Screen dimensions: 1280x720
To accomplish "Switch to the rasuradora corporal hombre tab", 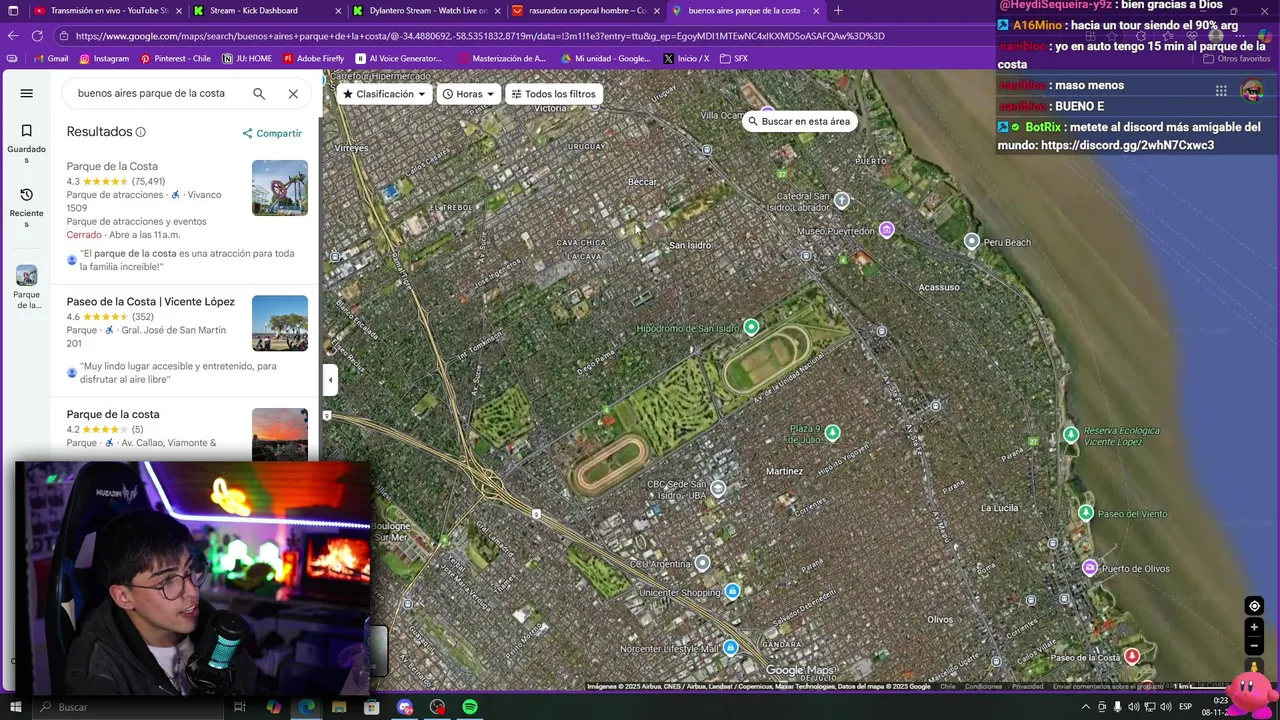I will 584,11.
